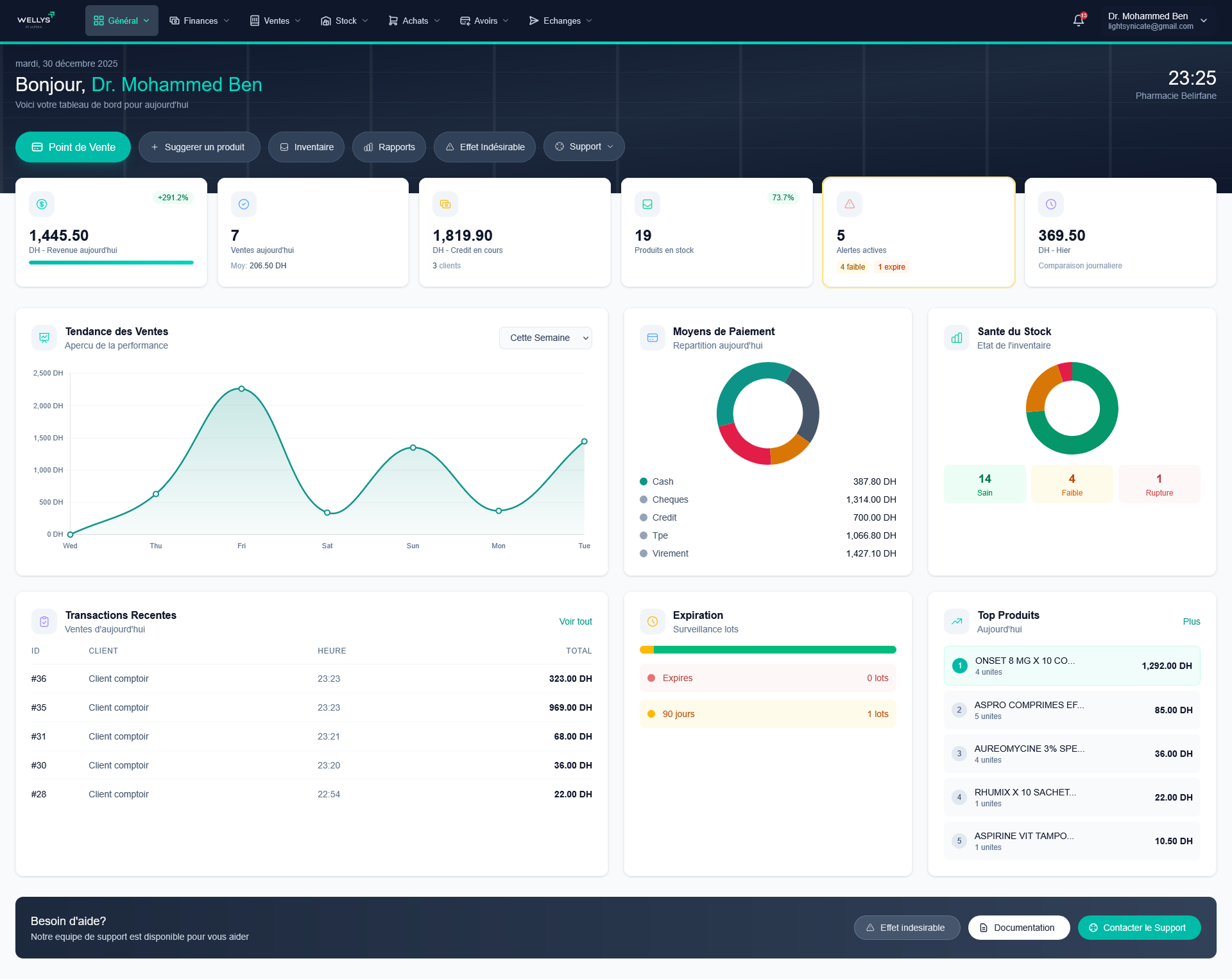Expand the Support dropdown button

[x=584, y=147]
